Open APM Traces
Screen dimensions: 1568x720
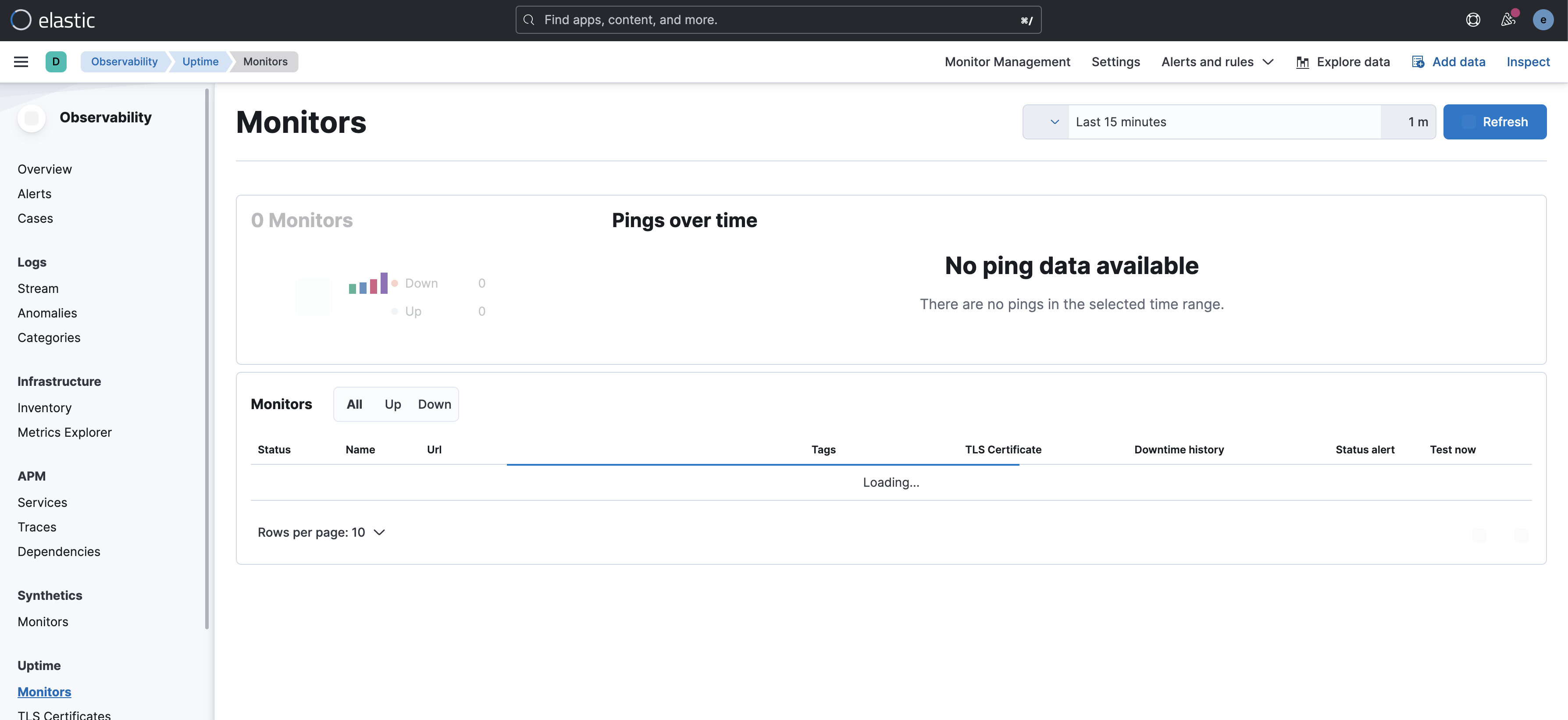pyautogui.click(x=36, y=527)
